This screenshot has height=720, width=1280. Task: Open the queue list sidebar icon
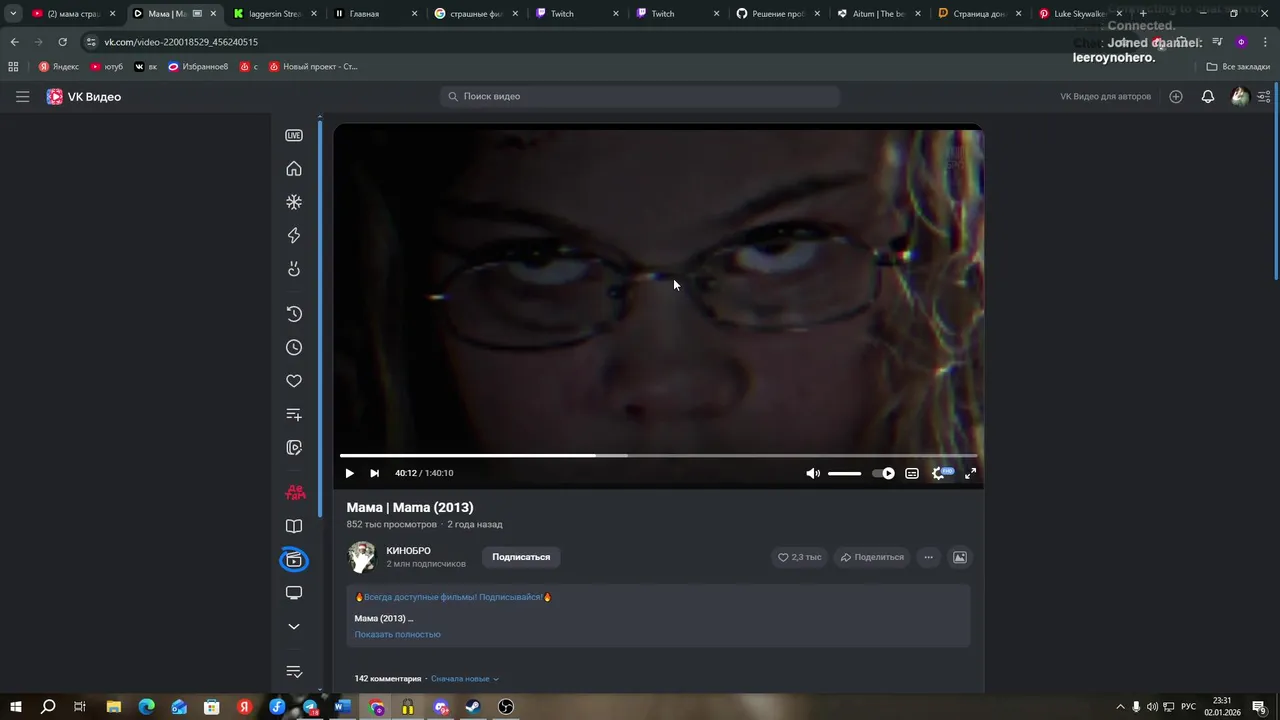click(x=294, y=672)
